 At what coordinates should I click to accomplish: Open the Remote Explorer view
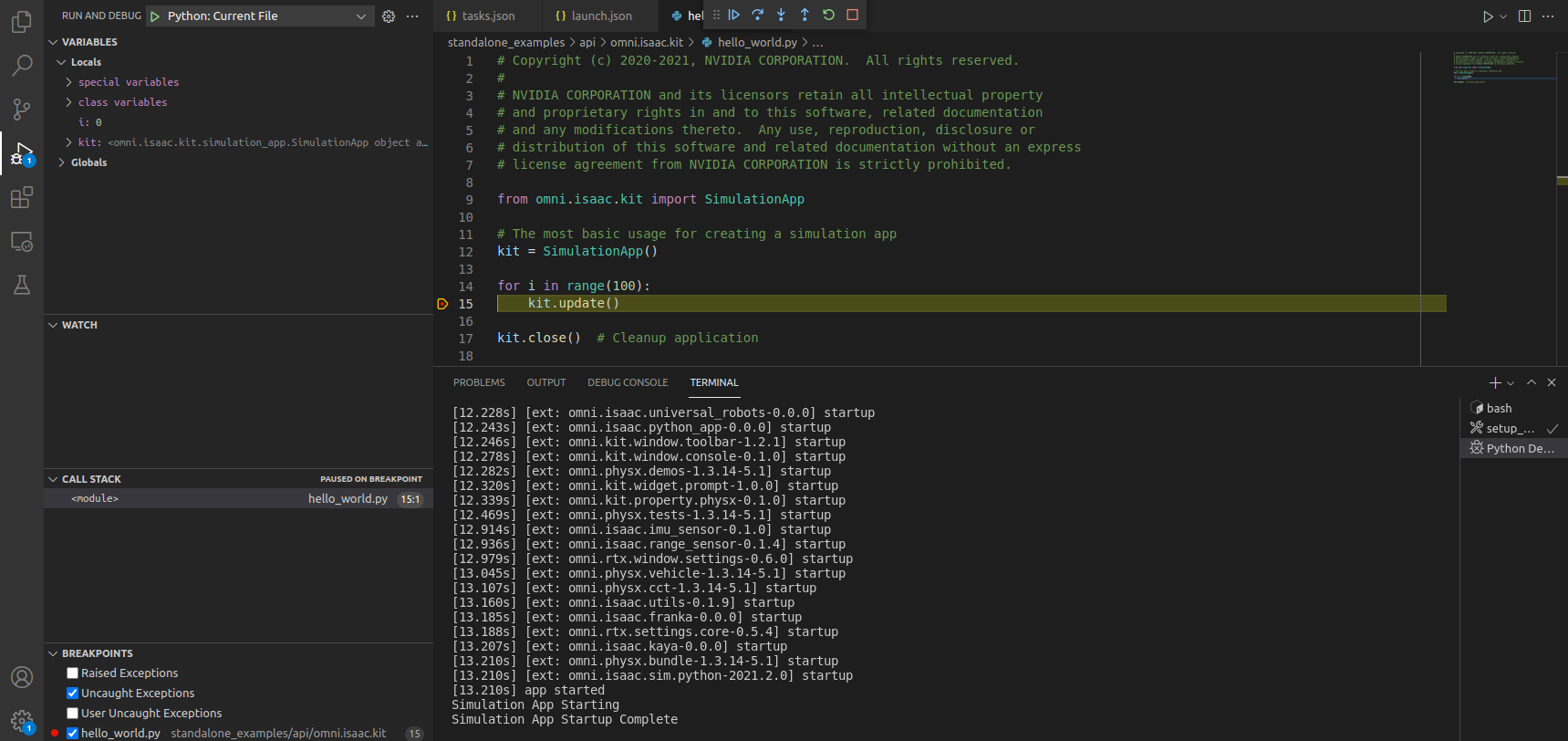pyautogui.click(x=22, y=242)
